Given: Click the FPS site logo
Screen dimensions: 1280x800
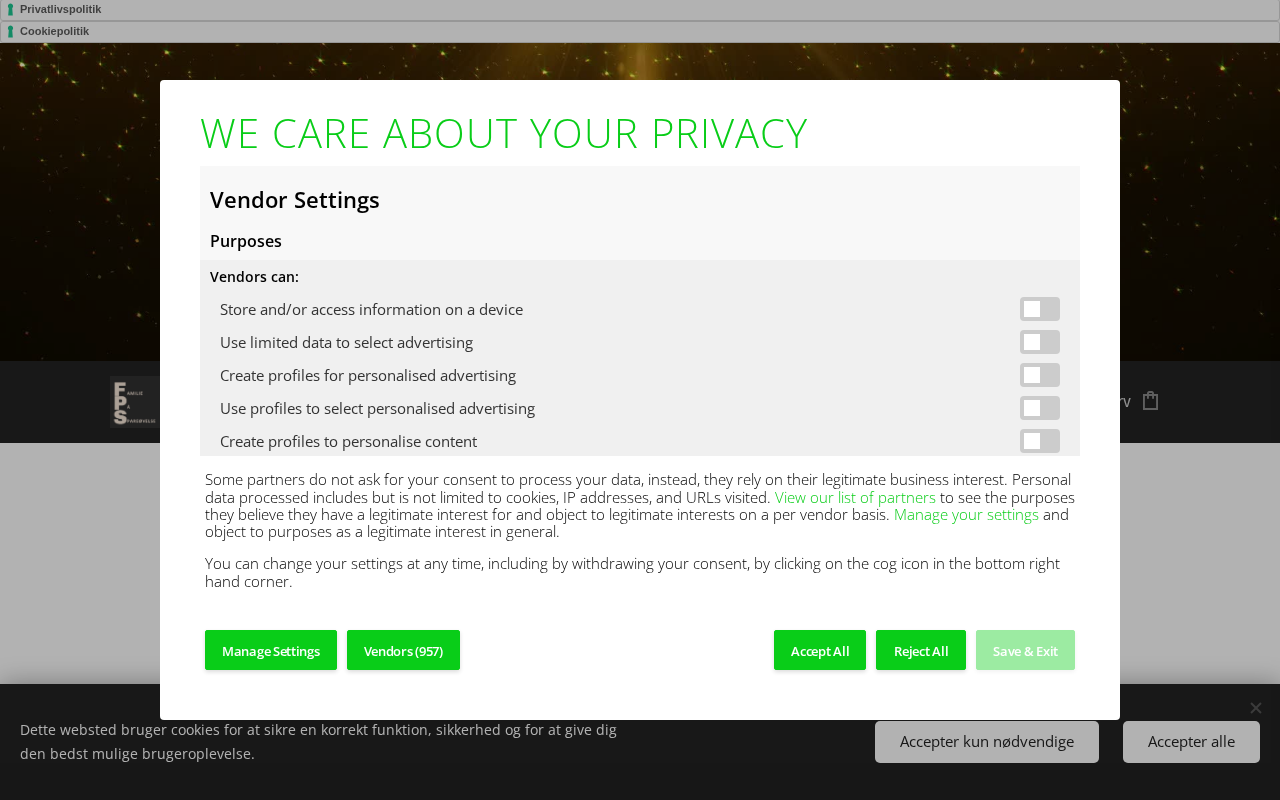Looking at the screenshot, I should (134, 402).
